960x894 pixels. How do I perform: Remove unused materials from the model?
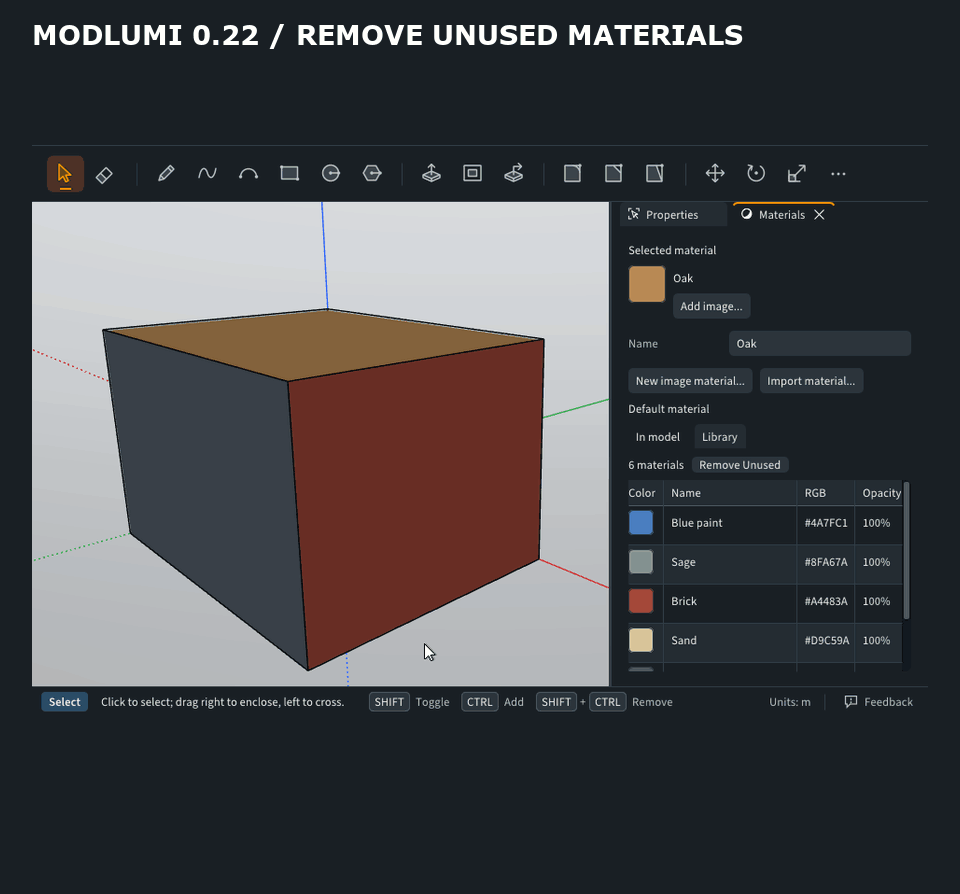pyautogui.click(x=740, y=465)
